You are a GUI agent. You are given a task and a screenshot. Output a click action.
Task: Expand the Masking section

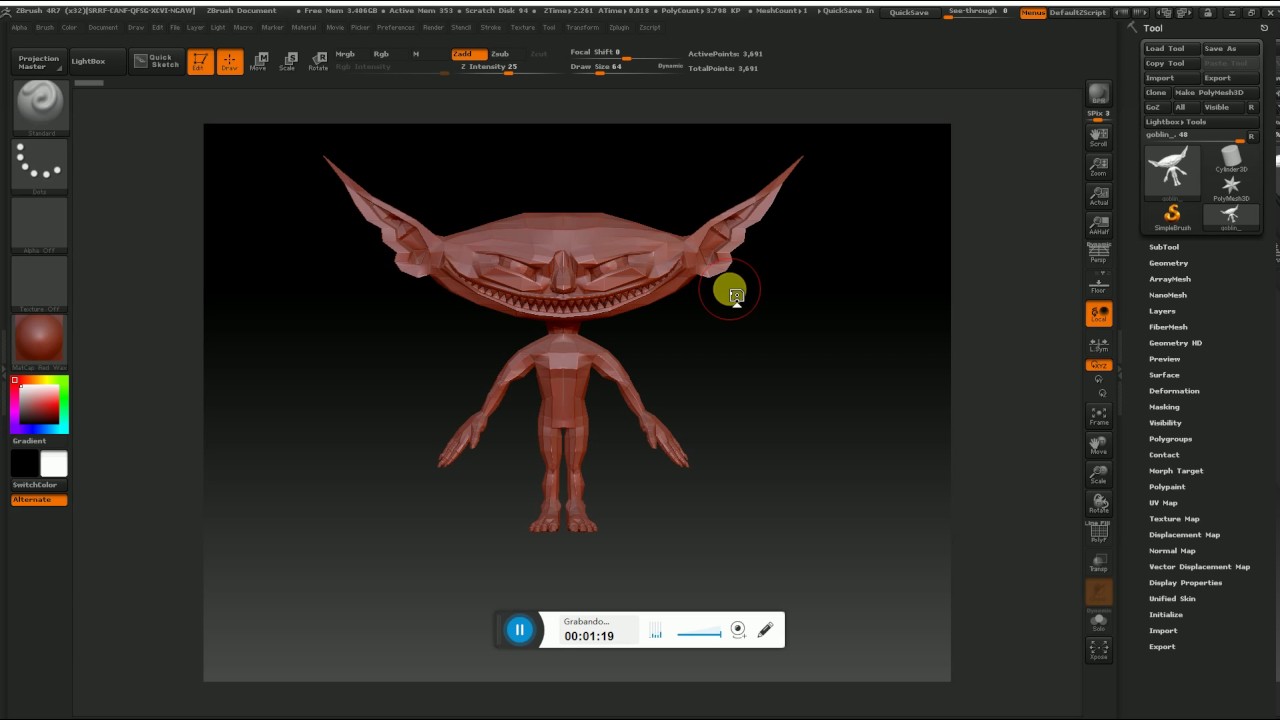[x=1164, y=407]
